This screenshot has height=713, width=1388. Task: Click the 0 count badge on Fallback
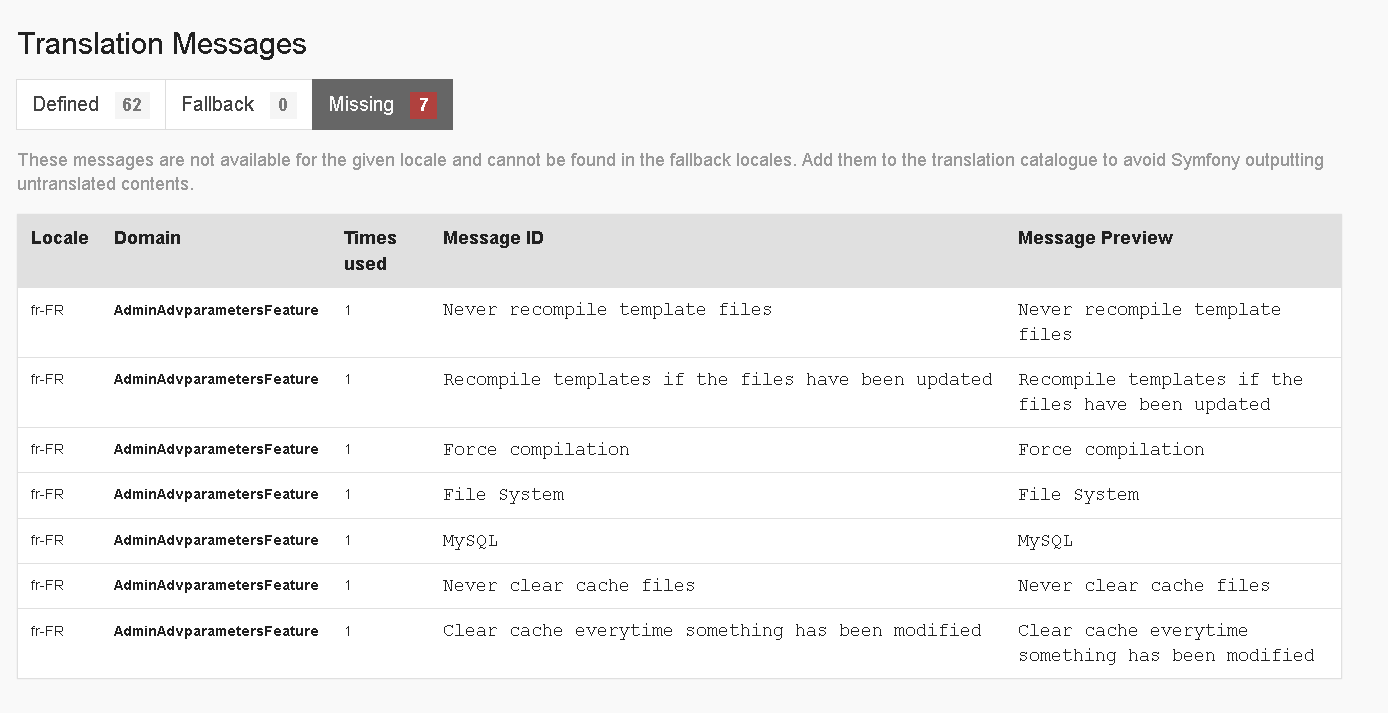pyautogui.click(x=283, y=105)
